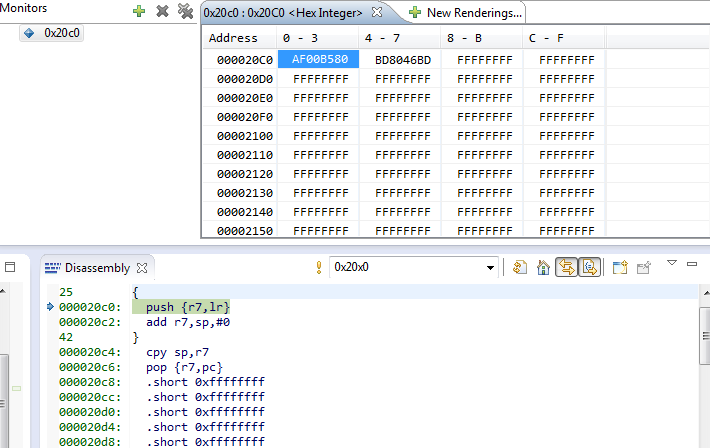
Task: Click the 8 - B column header
Action: click(464, 38)
